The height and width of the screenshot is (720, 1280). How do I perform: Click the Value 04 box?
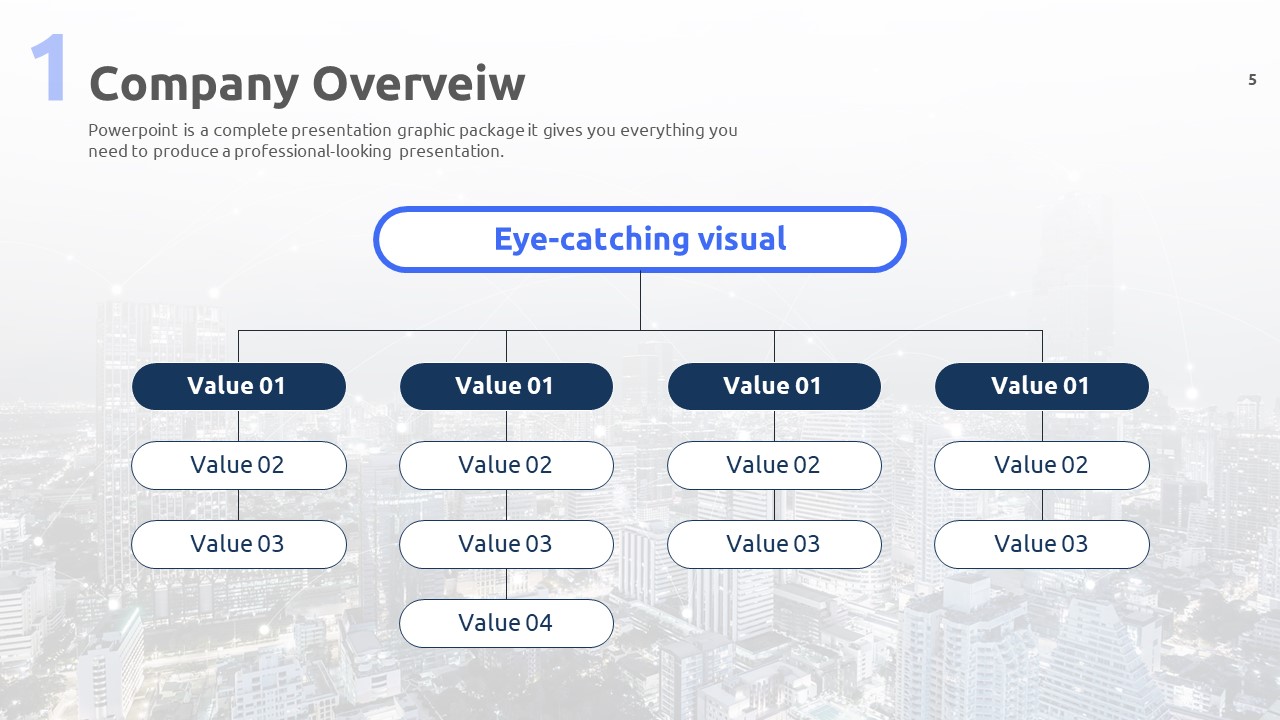pyautogui.click(x=506, y=623)
